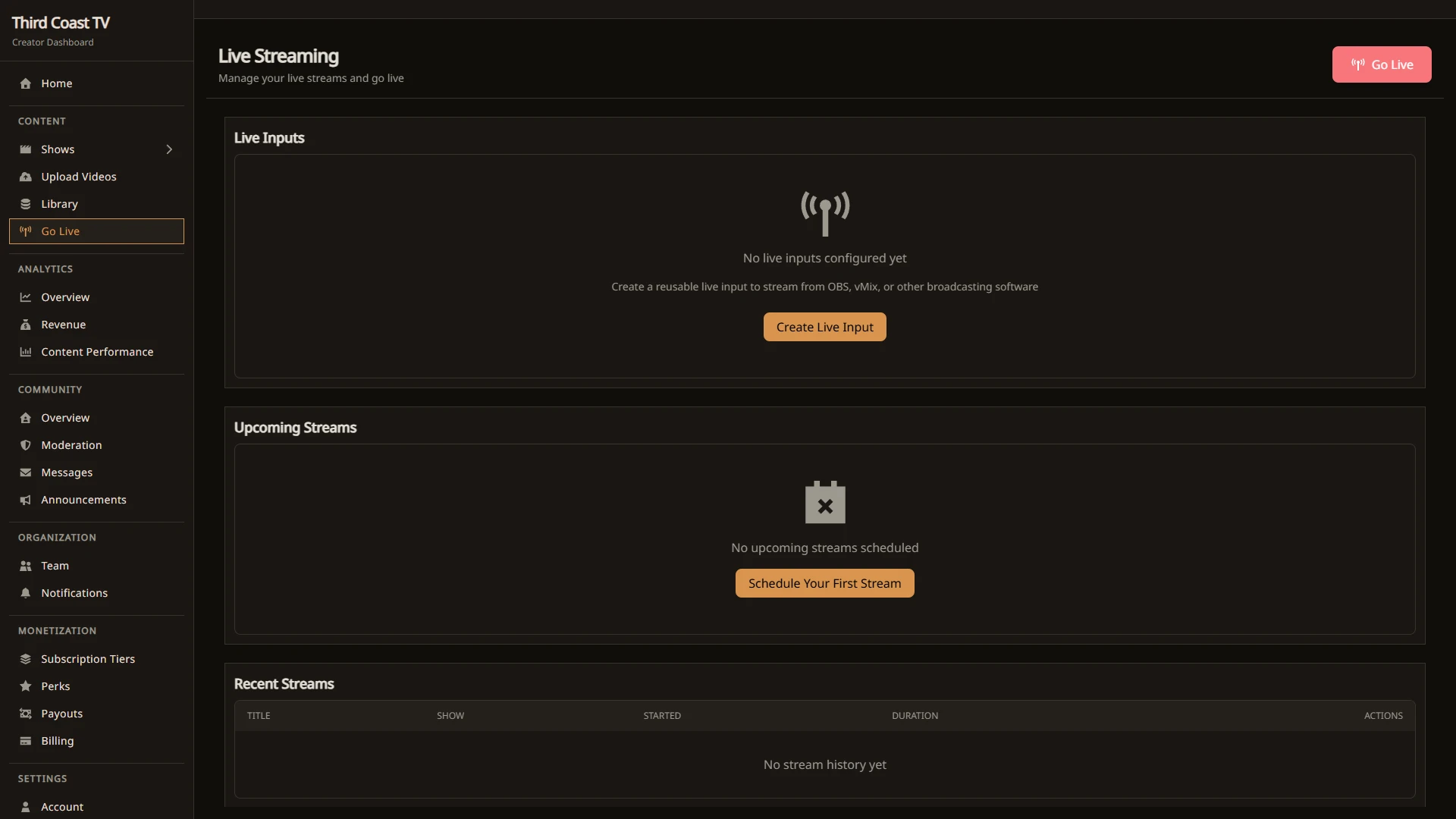
Task: Click the Subscription Tiers layers icon
Action: pyautogui.click(x=26, y=659)
